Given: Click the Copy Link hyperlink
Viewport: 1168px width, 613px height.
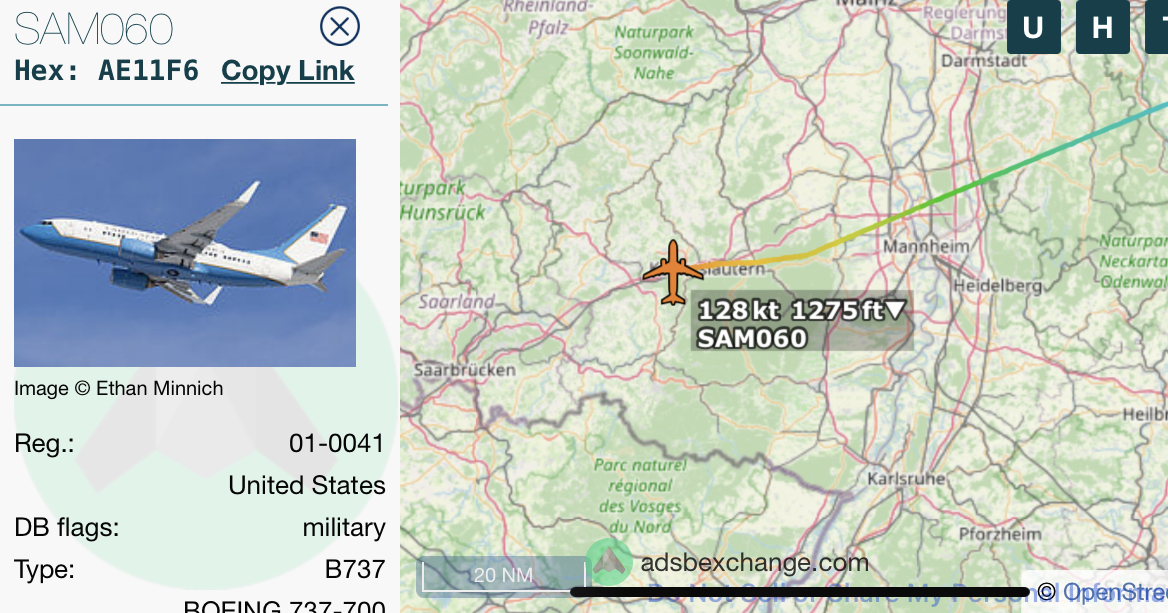Looking at the screenshot, I should [288, 71].
